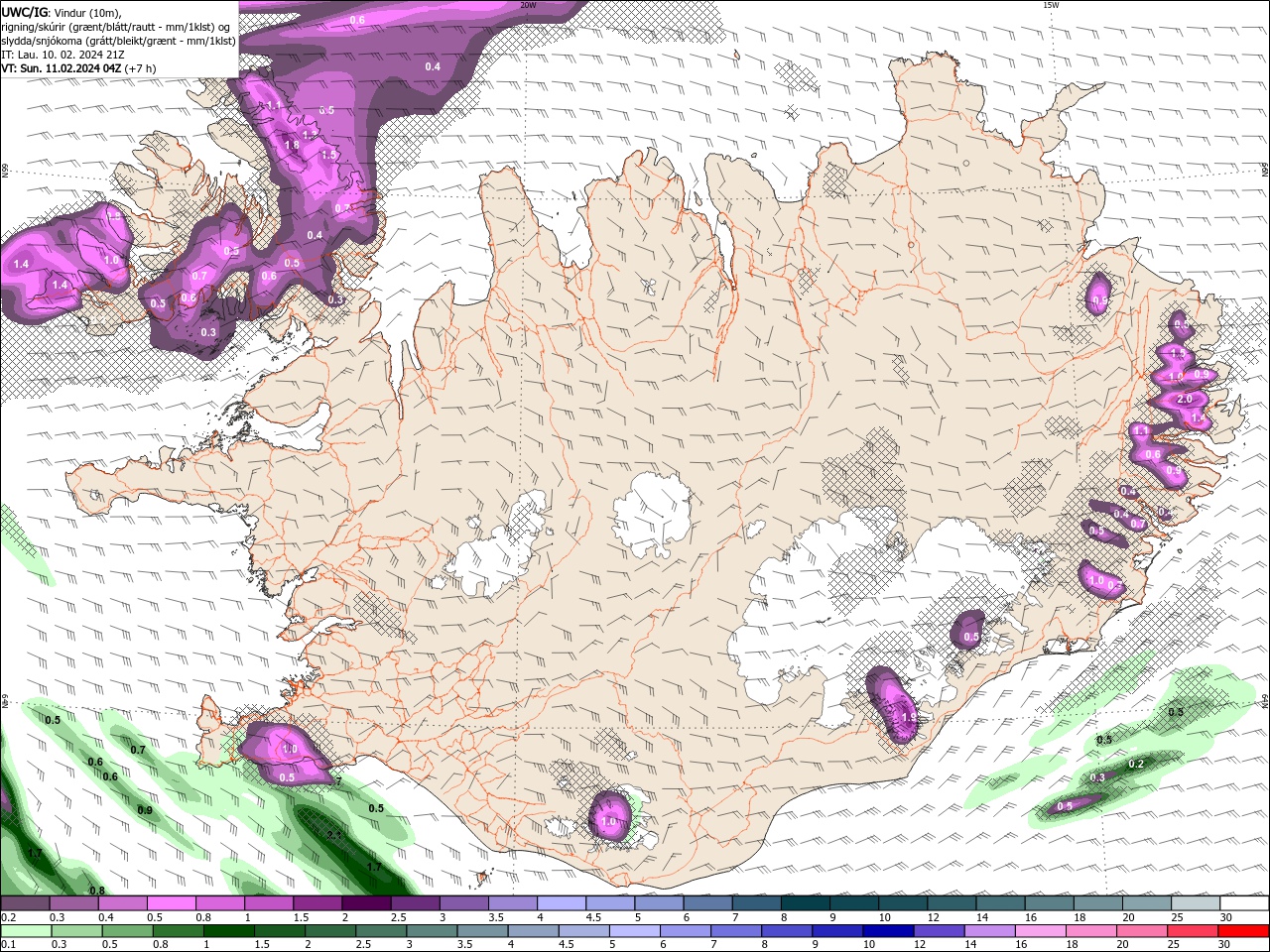Pick rain legend swatch between 0.1 and 0.3

click(x=25, y=931)
